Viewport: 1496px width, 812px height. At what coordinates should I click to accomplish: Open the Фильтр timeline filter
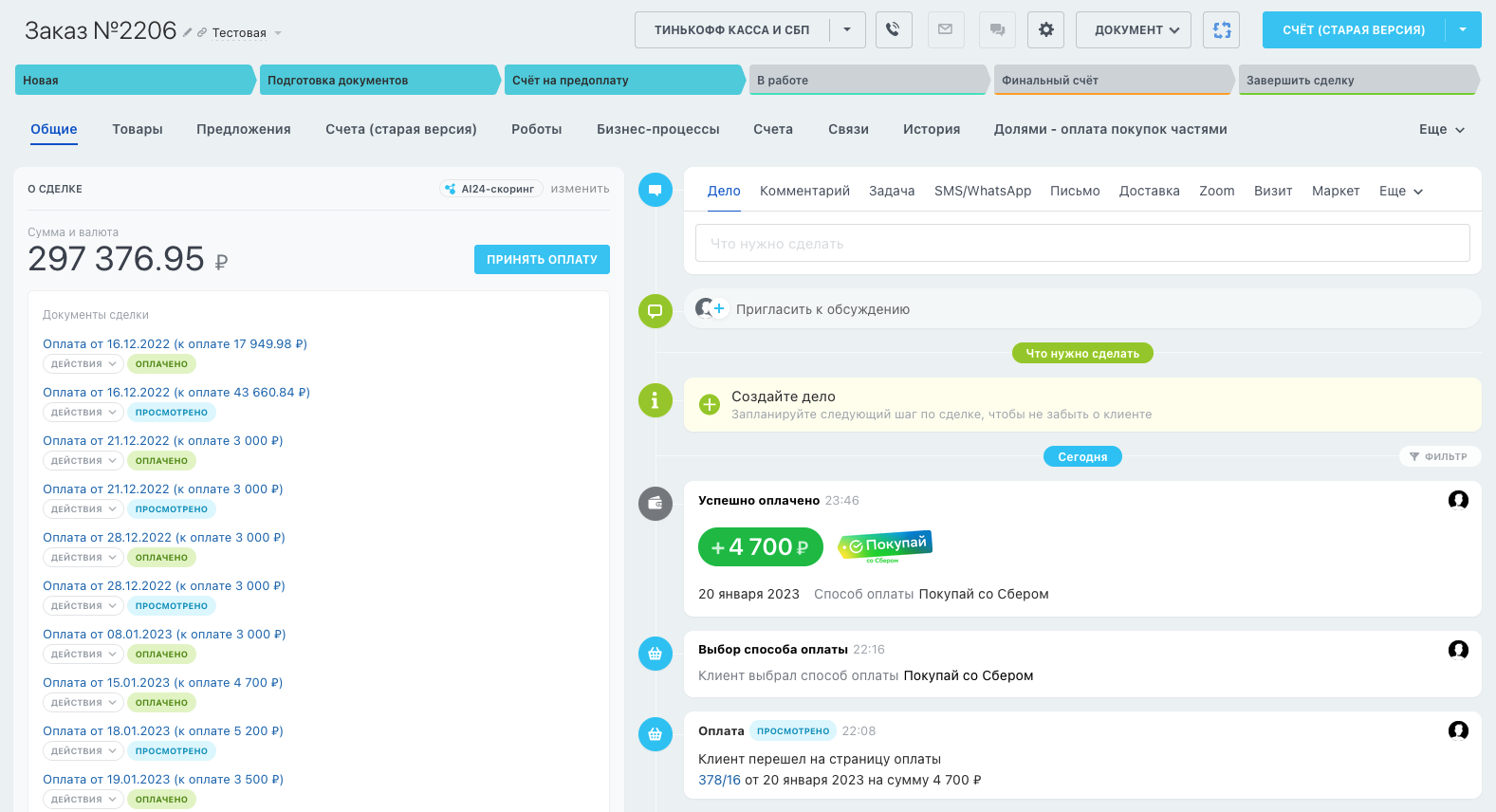pyautogui.click(x=1439, y=456)
